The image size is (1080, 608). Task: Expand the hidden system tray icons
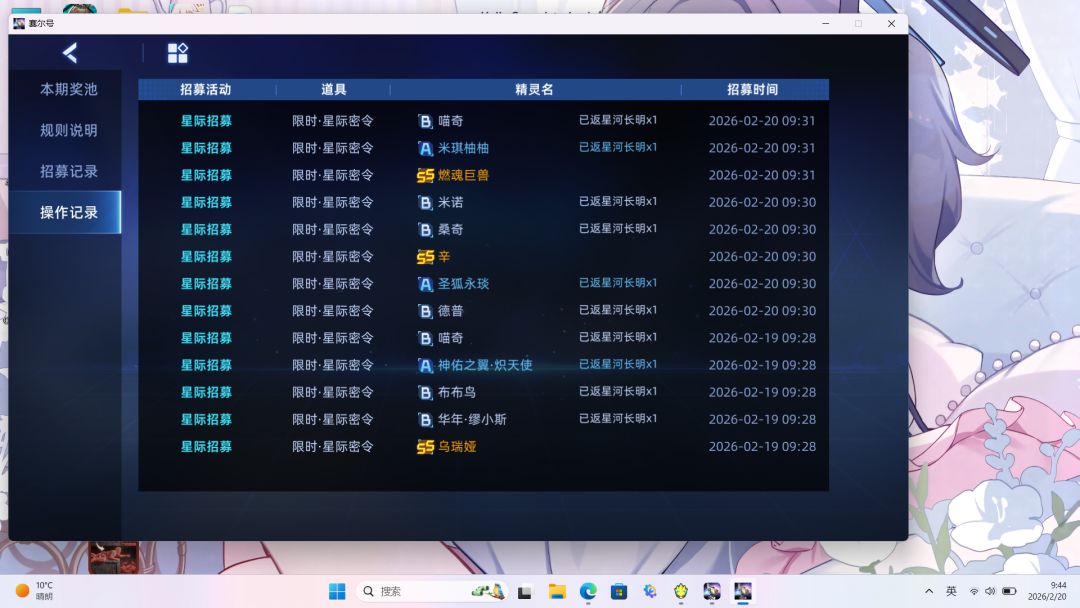(928, 591)
